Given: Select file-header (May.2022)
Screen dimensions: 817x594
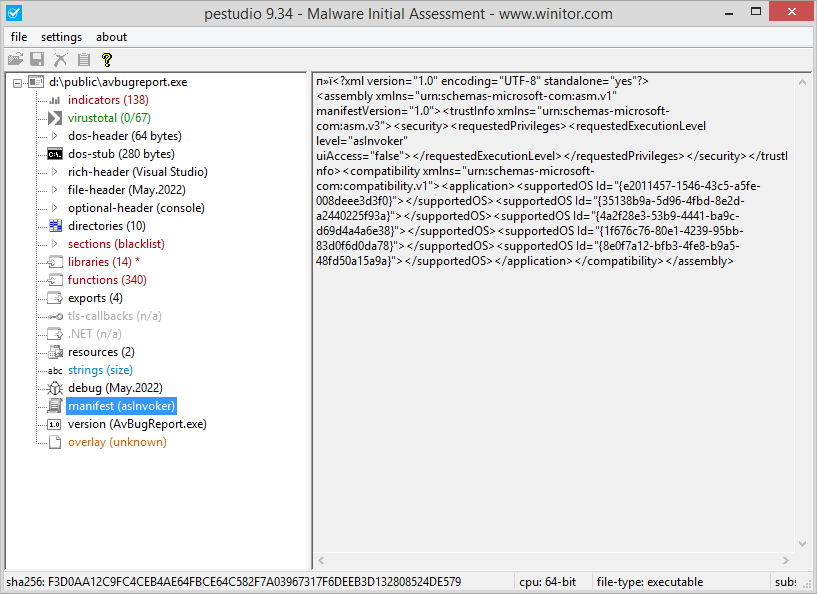Looking at the screenshot, I should (127, 190).
